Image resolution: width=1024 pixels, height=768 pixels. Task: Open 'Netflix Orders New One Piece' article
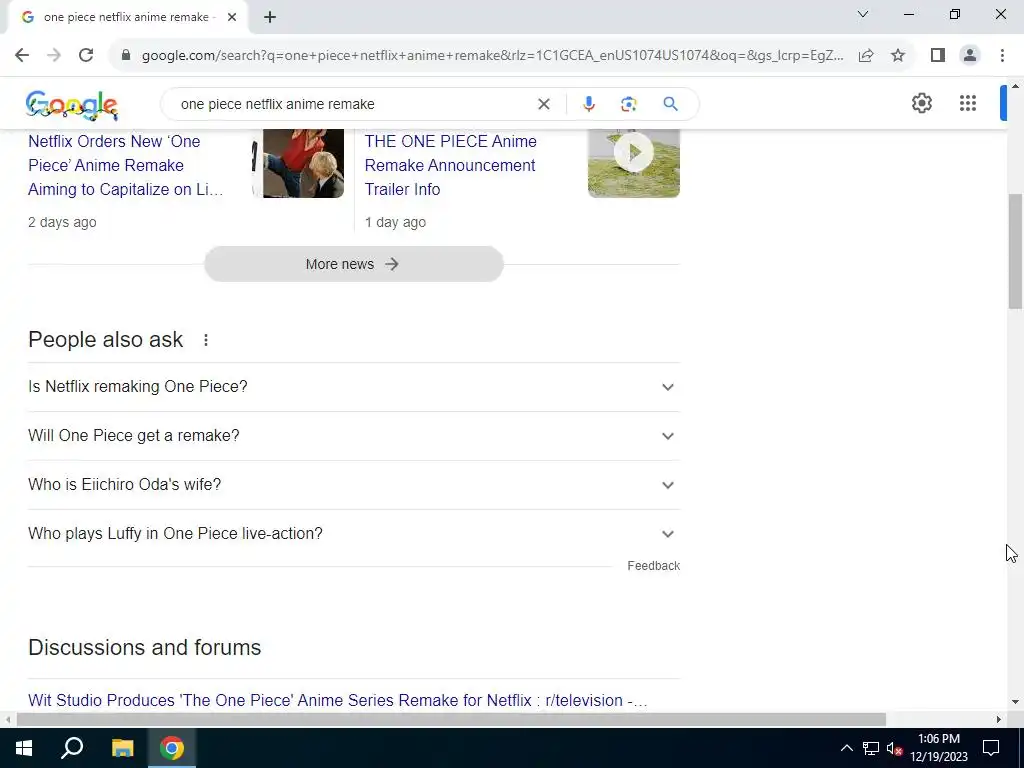coord(126,165)
